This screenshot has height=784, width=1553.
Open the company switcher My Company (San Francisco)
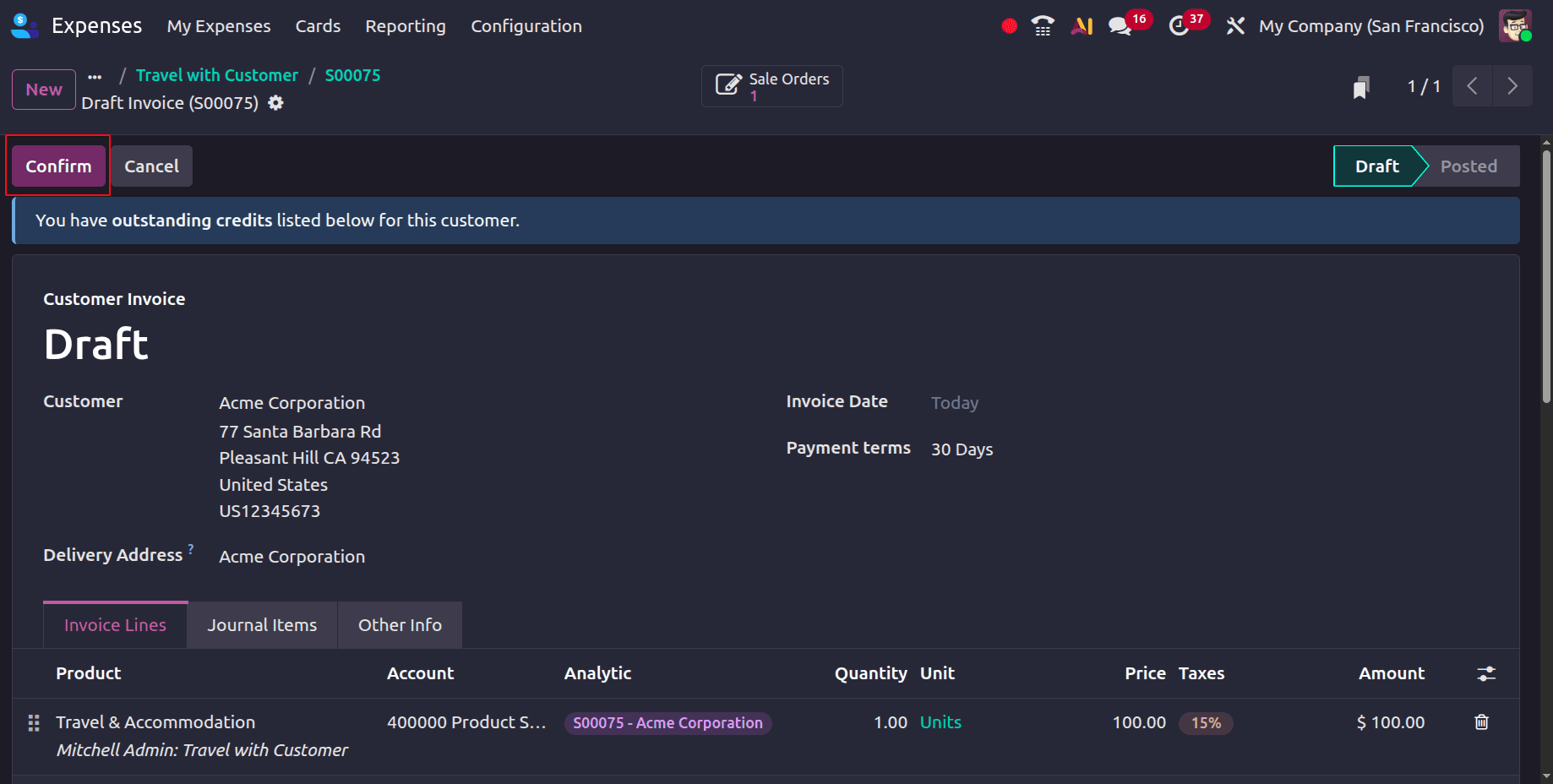(1370, 26)
